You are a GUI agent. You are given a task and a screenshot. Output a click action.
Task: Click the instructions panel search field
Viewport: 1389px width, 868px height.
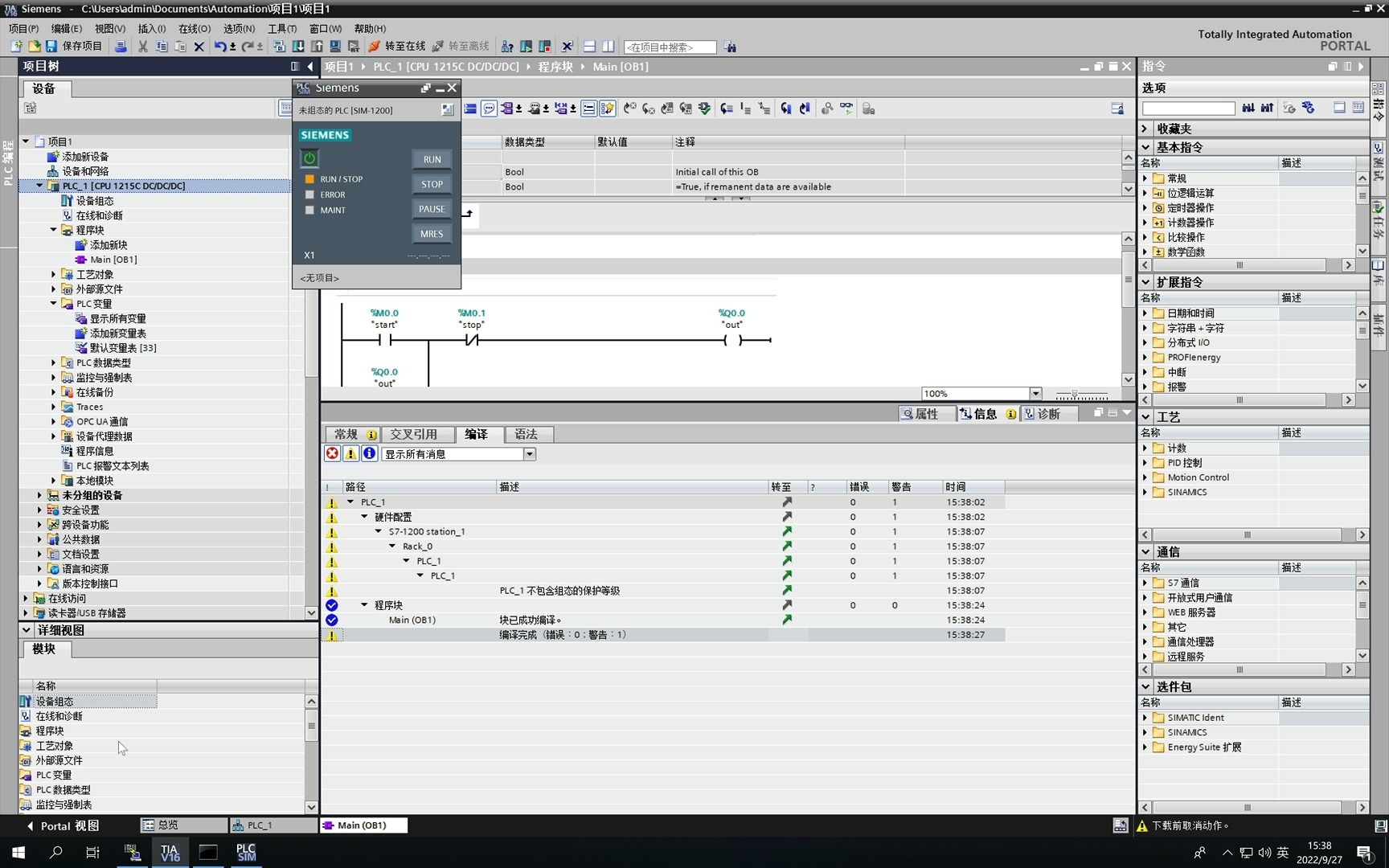tap(1188, 108)
